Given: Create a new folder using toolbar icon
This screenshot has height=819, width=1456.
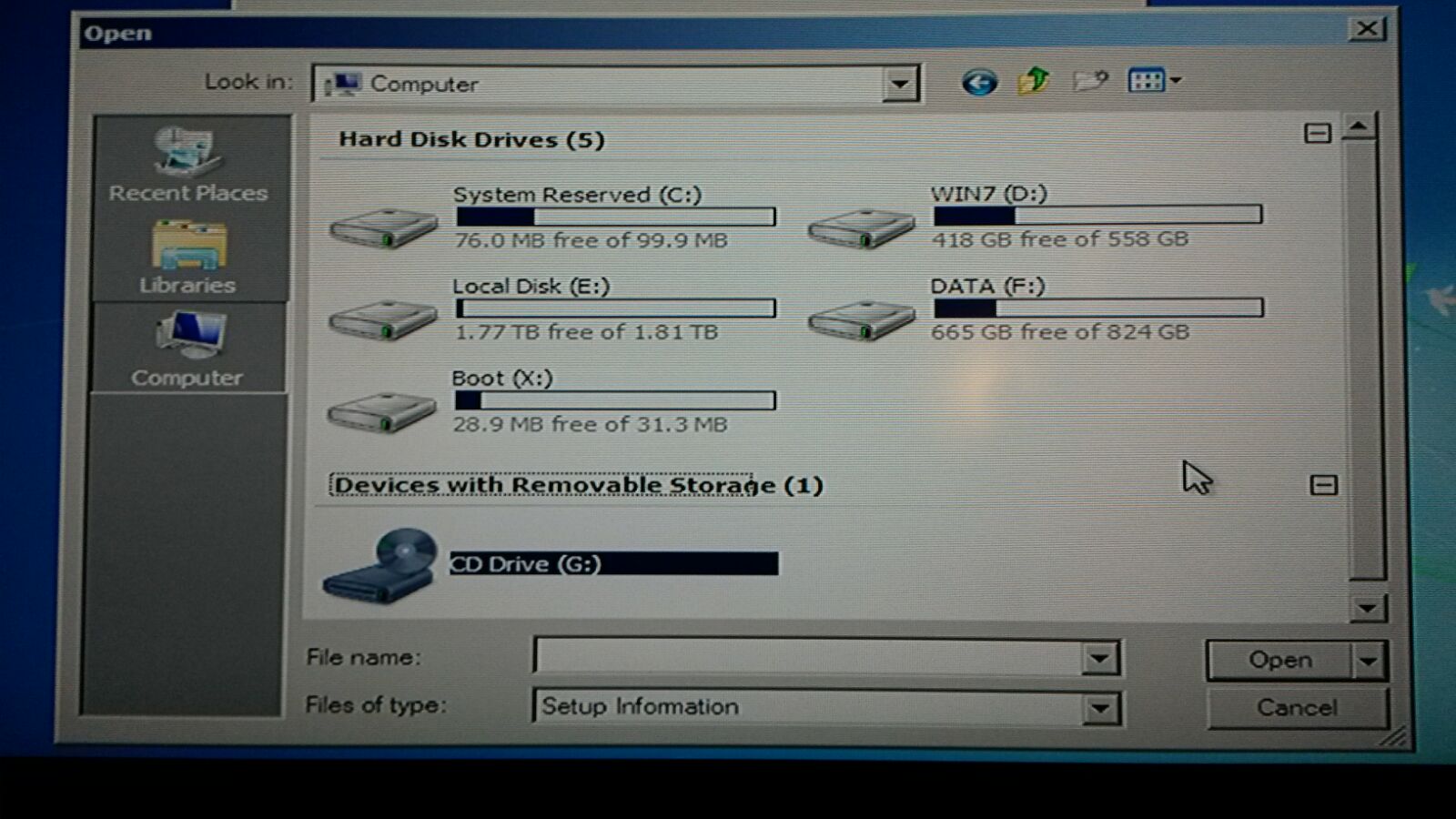Looking at the screenshot, I should [x=1090, y=81].
